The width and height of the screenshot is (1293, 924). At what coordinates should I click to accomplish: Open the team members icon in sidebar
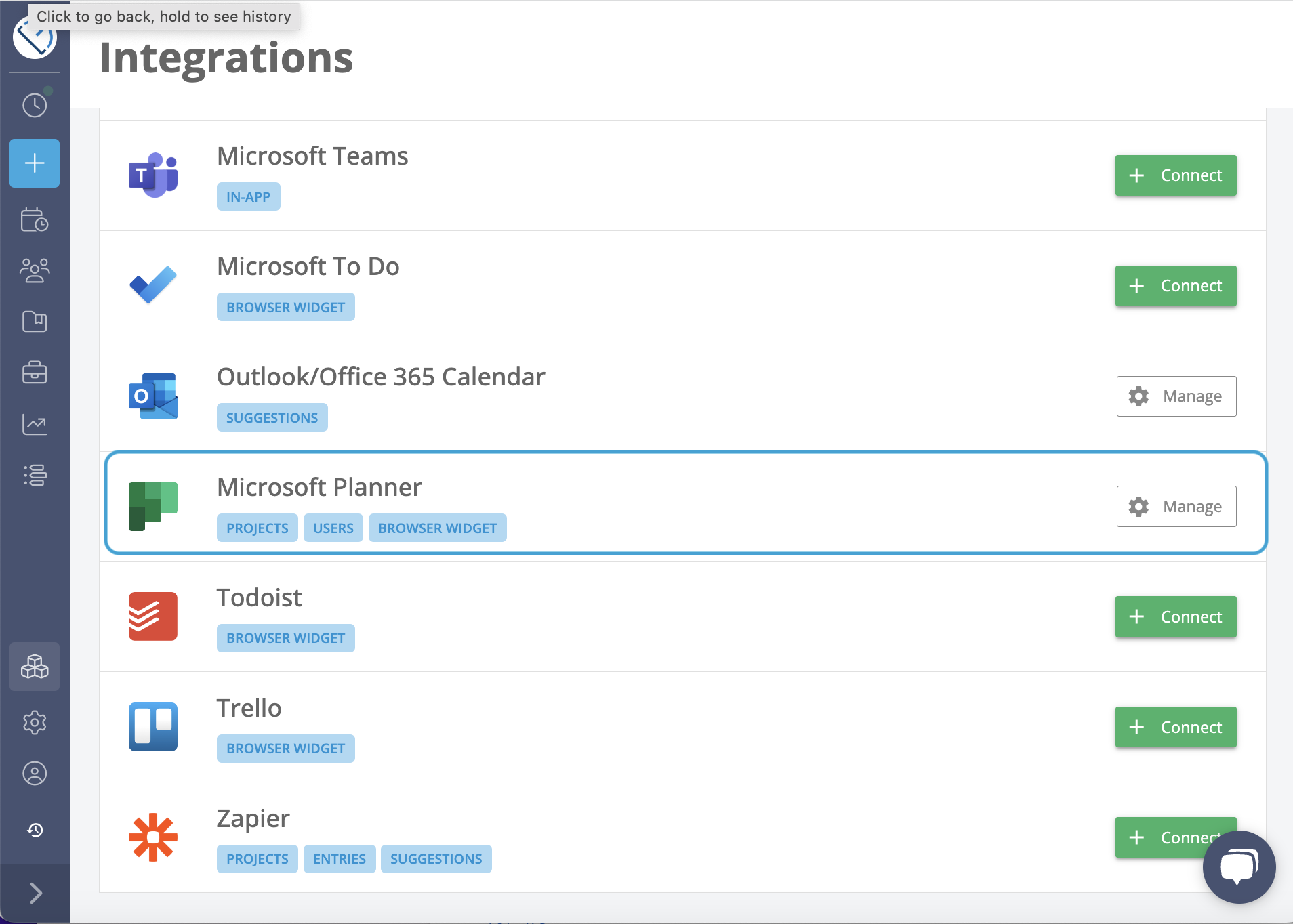35,270
